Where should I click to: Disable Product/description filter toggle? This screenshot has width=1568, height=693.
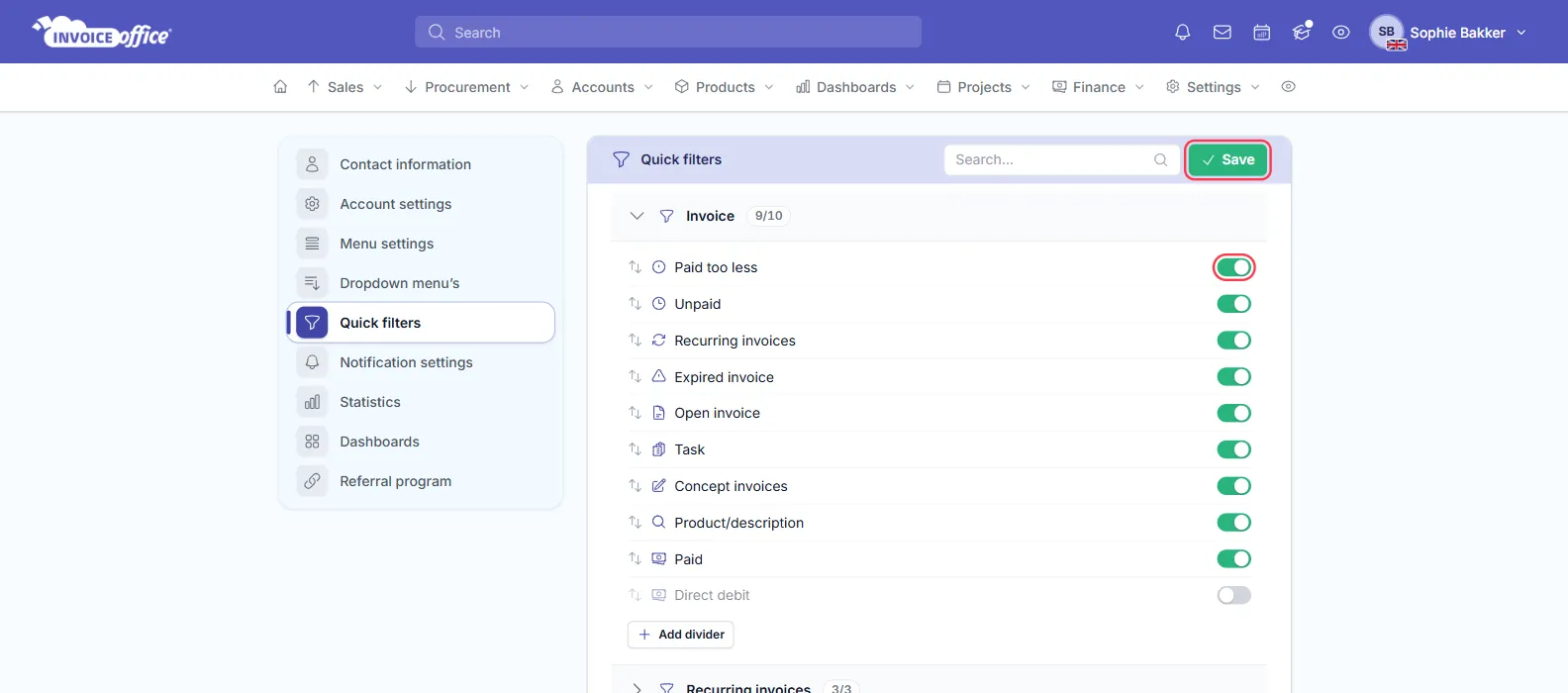pyautogui.click(x=1233, y=523)
